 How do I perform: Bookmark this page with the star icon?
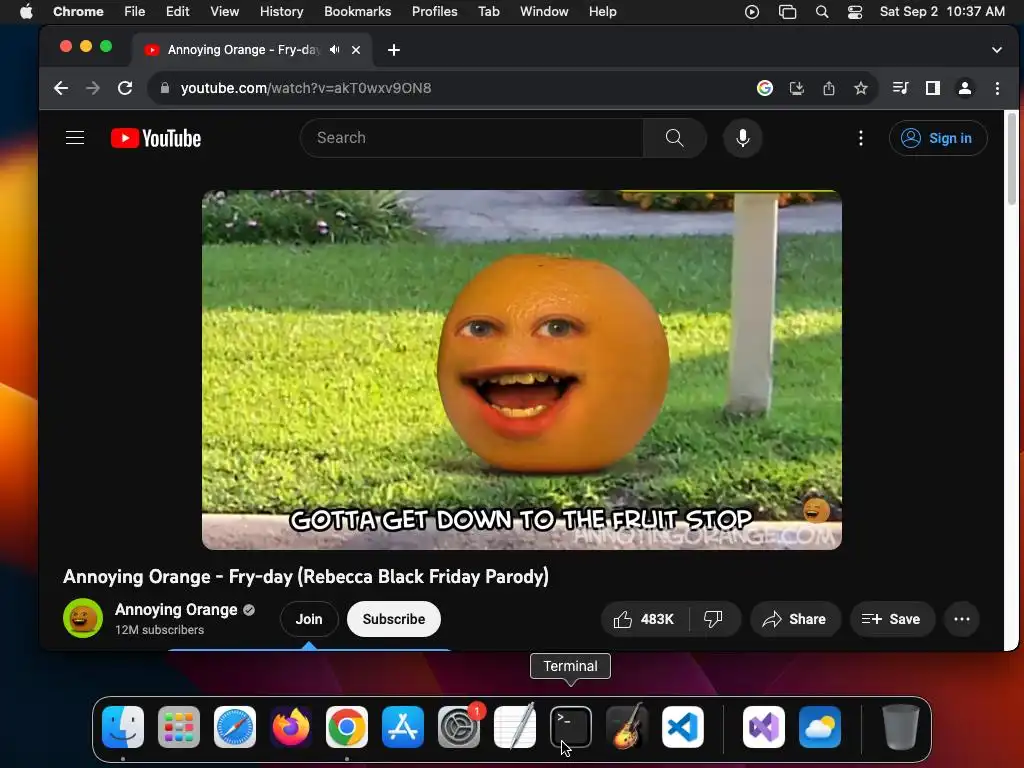[861, 88]
